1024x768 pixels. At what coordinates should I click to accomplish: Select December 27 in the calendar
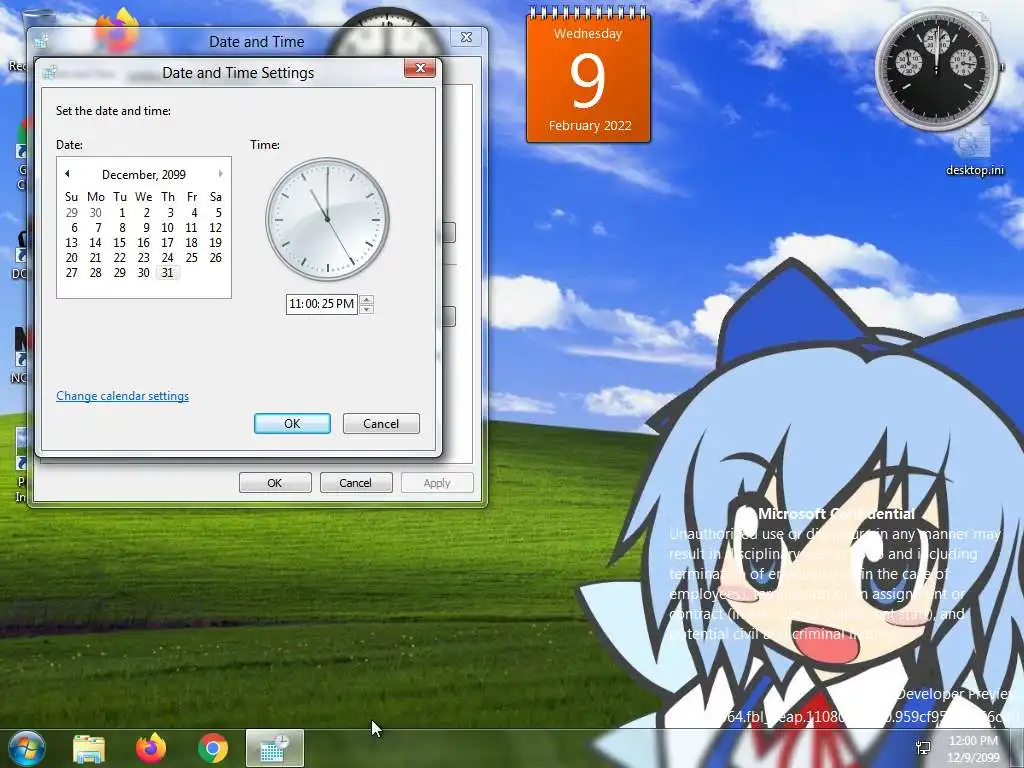[72, 273]
